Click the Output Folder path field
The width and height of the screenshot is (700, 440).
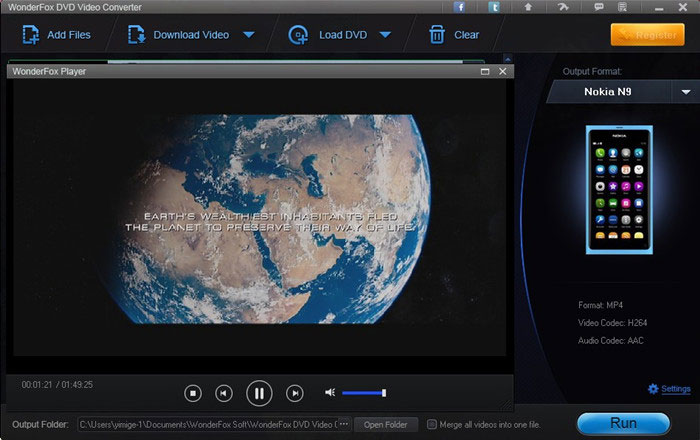click(x=208, y=424)
